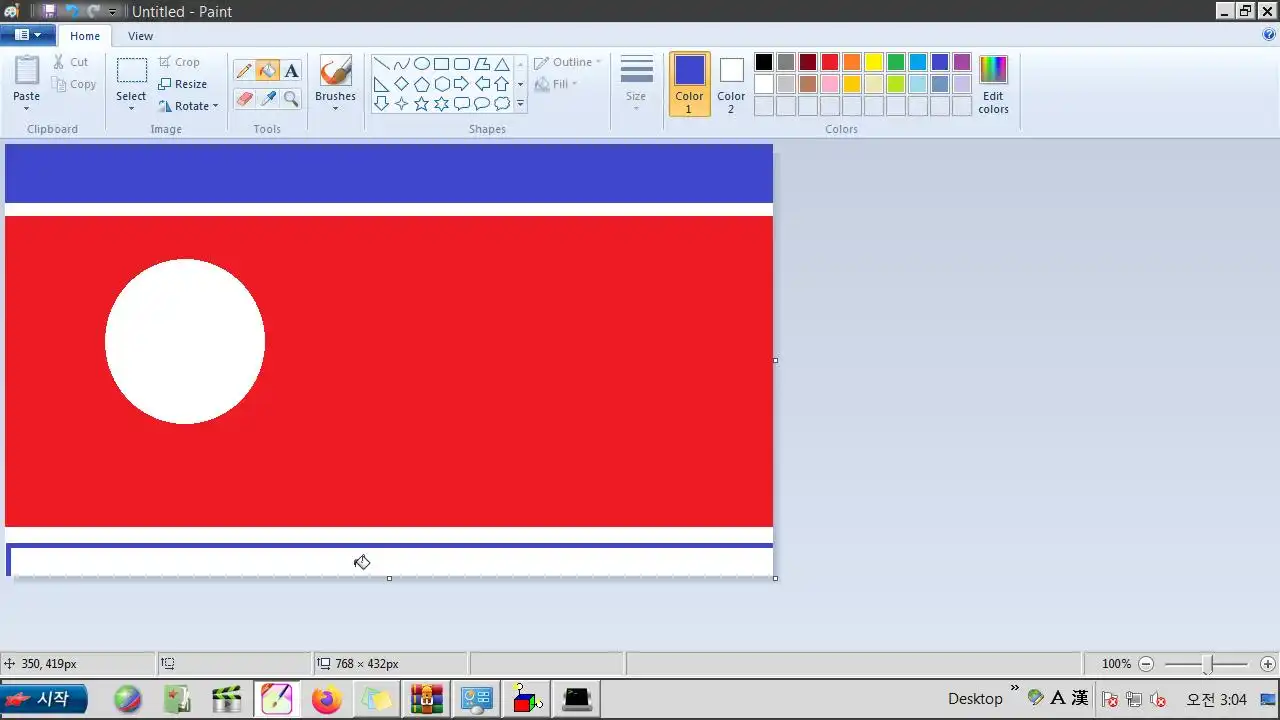Choose the red color swatch
The height and width of the screenshot is (720, 1280).
pos(830,62)
